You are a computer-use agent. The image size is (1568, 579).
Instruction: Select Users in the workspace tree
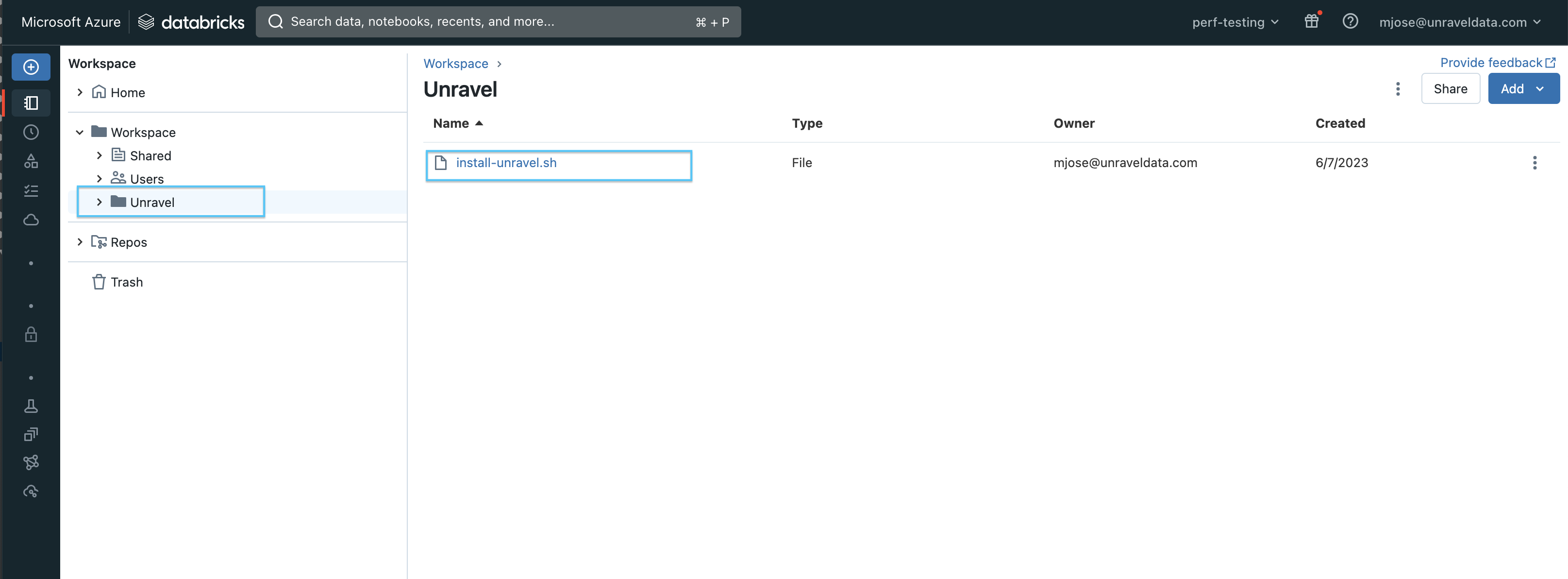[x=147, y=179]
